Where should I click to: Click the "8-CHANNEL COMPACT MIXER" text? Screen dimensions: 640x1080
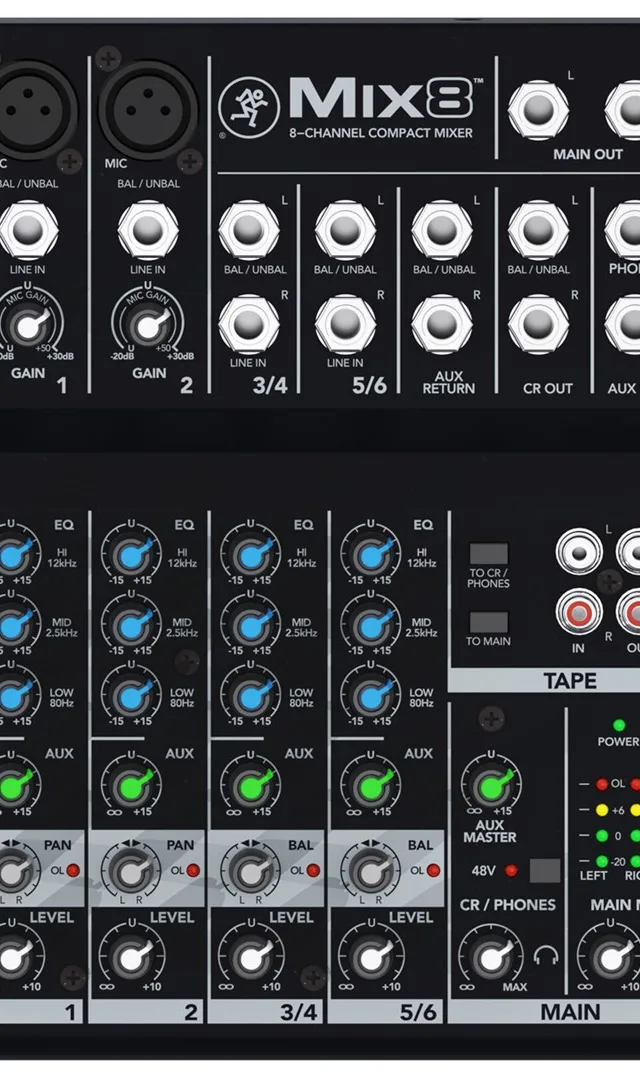point(381,133)
